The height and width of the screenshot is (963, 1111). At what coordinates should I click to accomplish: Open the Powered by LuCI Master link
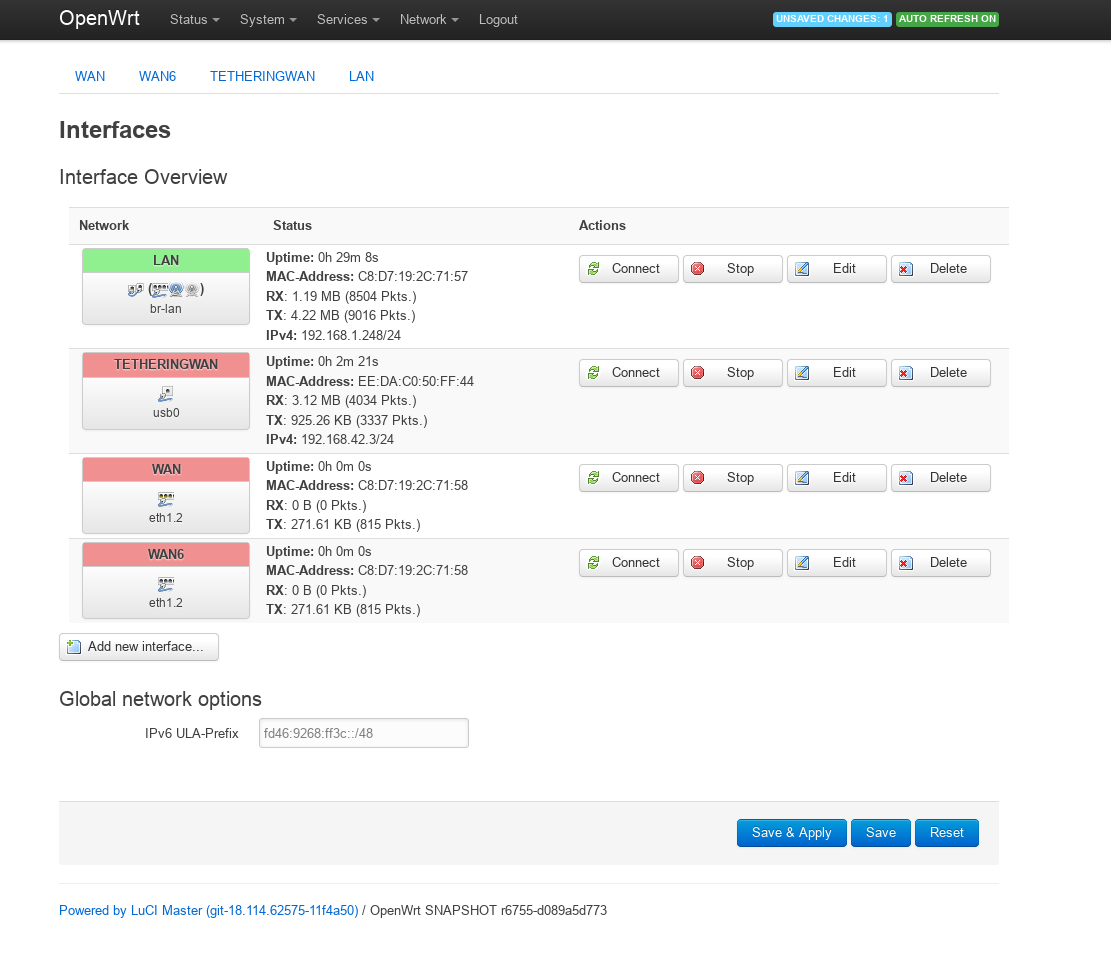point(208,911)
